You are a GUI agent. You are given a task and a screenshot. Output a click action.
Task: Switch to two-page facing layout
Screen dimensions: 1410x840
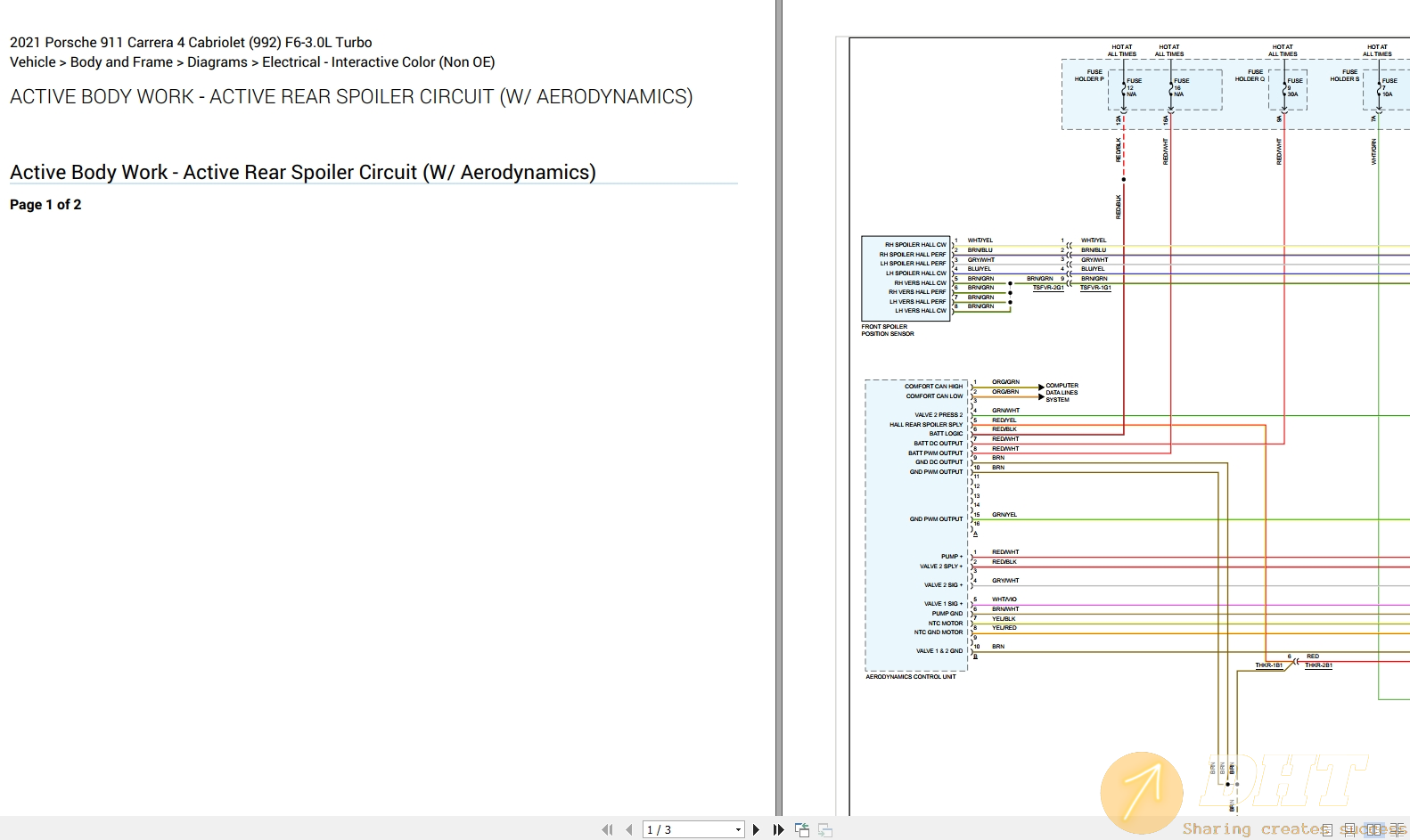[x=1375, y=829]
